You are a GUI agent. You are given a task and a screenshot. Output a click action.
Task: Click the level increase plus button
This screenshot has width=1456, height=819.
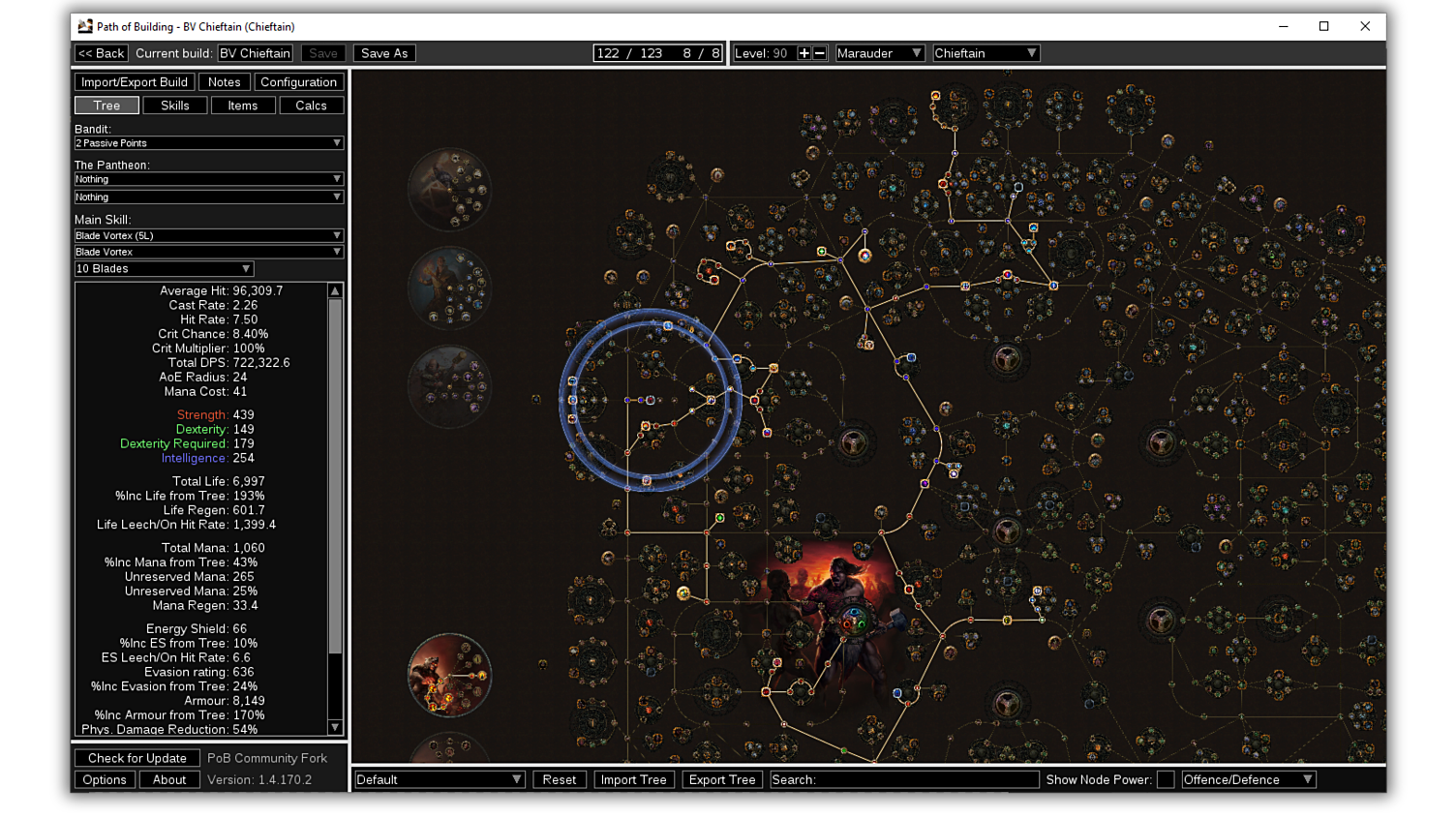point(804,53)
